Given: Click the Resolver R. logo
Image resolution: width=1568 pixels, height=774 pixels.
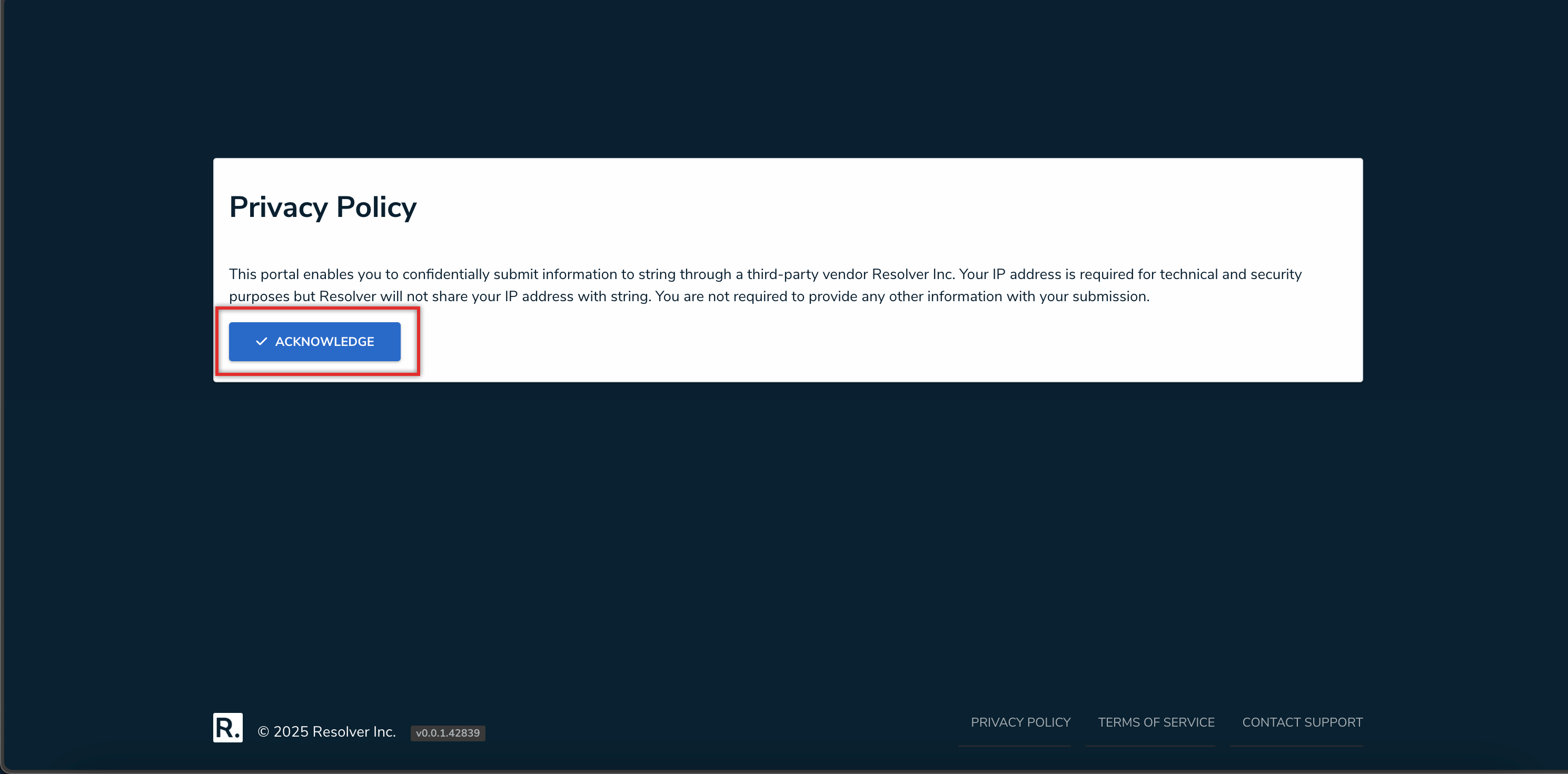Looking at the screenshot, I should [227, 727].
